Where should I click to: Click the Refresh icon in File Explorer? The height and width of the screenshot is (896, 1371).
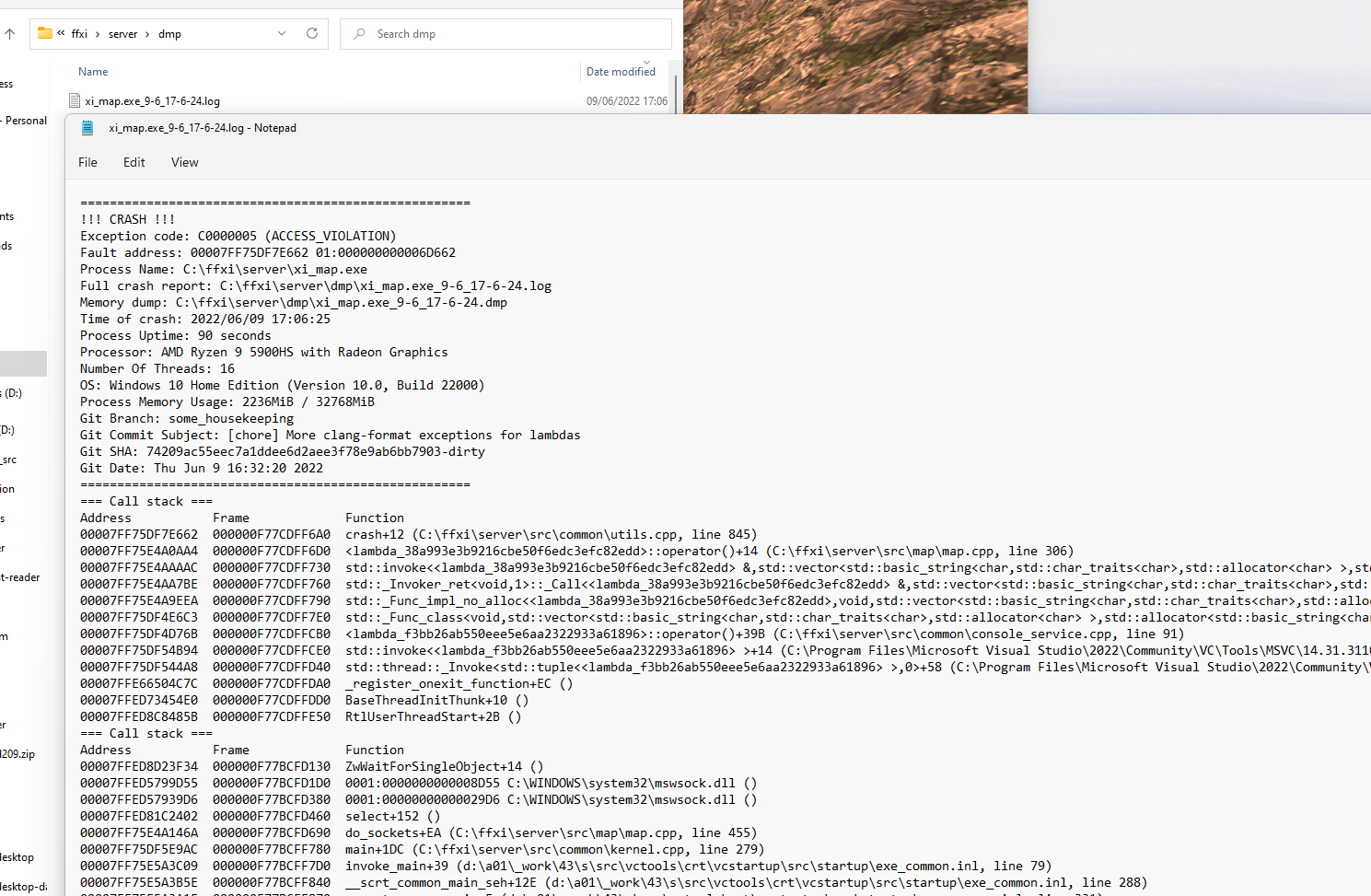[311, 33]
